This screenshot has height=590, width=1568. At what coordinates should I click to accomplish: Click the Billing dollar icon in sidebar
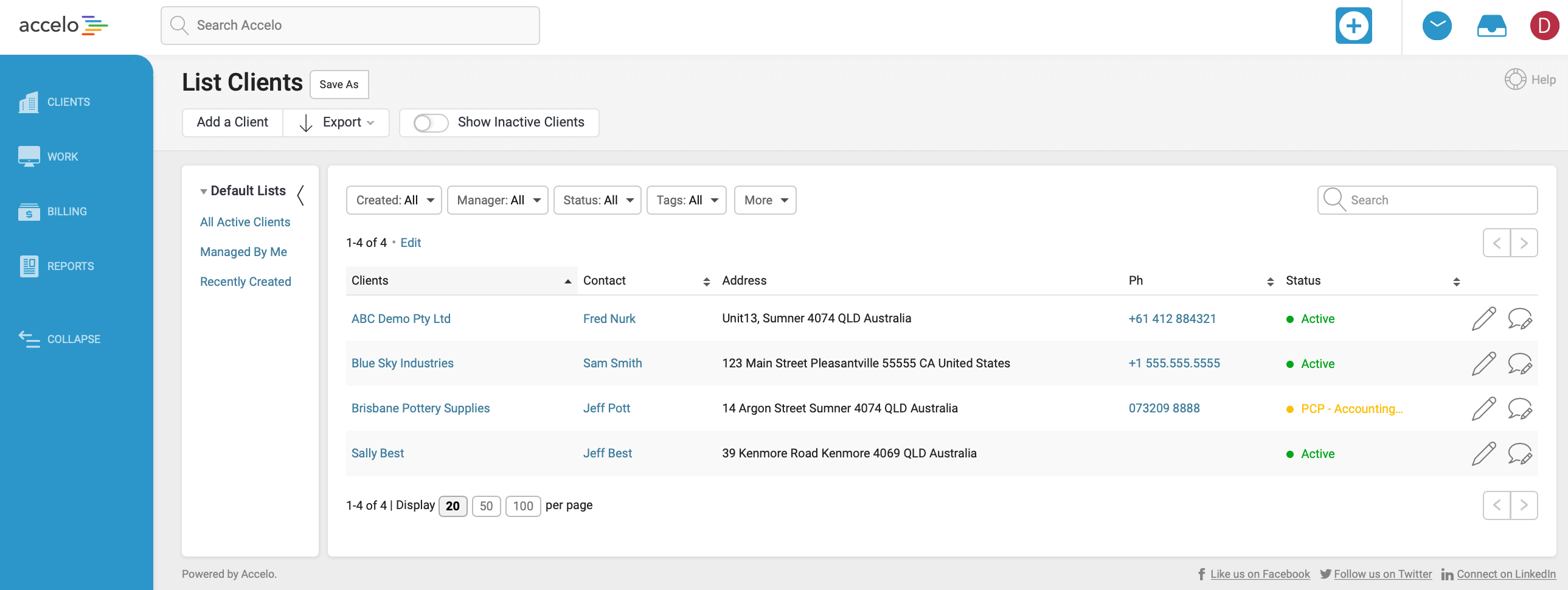pos(29,211)
